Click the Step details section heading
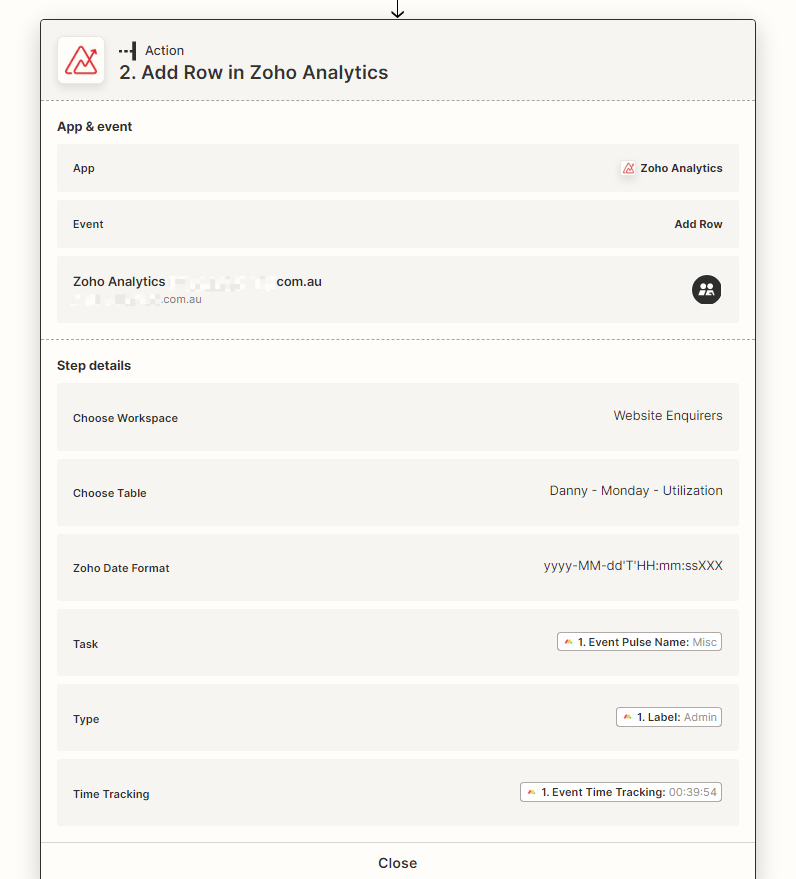The width and height of the screenshot is (796, 879). pyautogui.click(x=94, y=366)
